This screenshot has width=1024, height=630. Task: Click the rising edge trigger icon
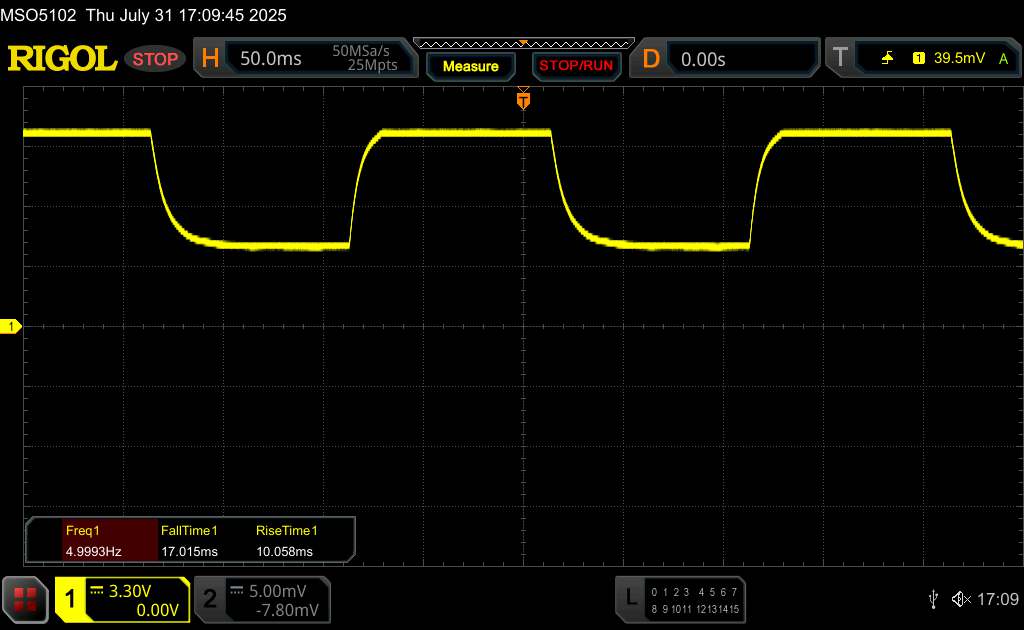[887, 58]
